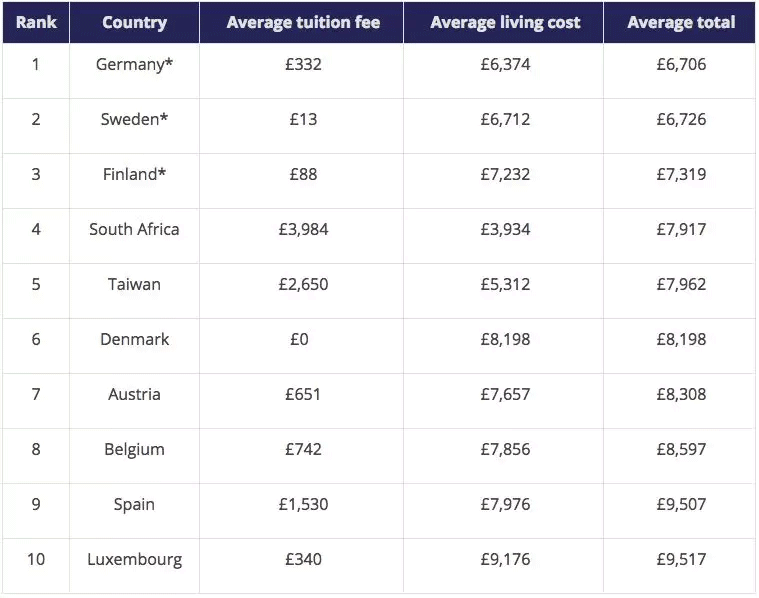
Task: Select the £6,706 average total cell
Action: (681, 64)
